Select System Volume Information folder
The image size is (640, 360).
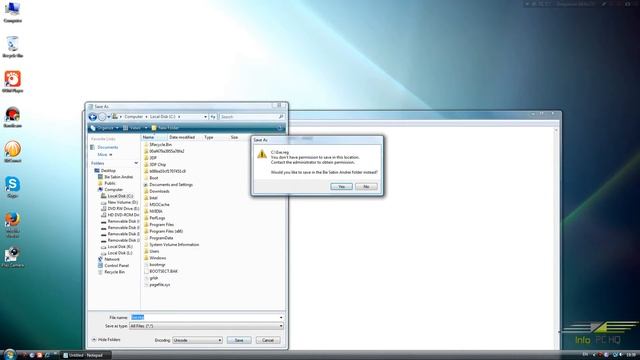171,244
